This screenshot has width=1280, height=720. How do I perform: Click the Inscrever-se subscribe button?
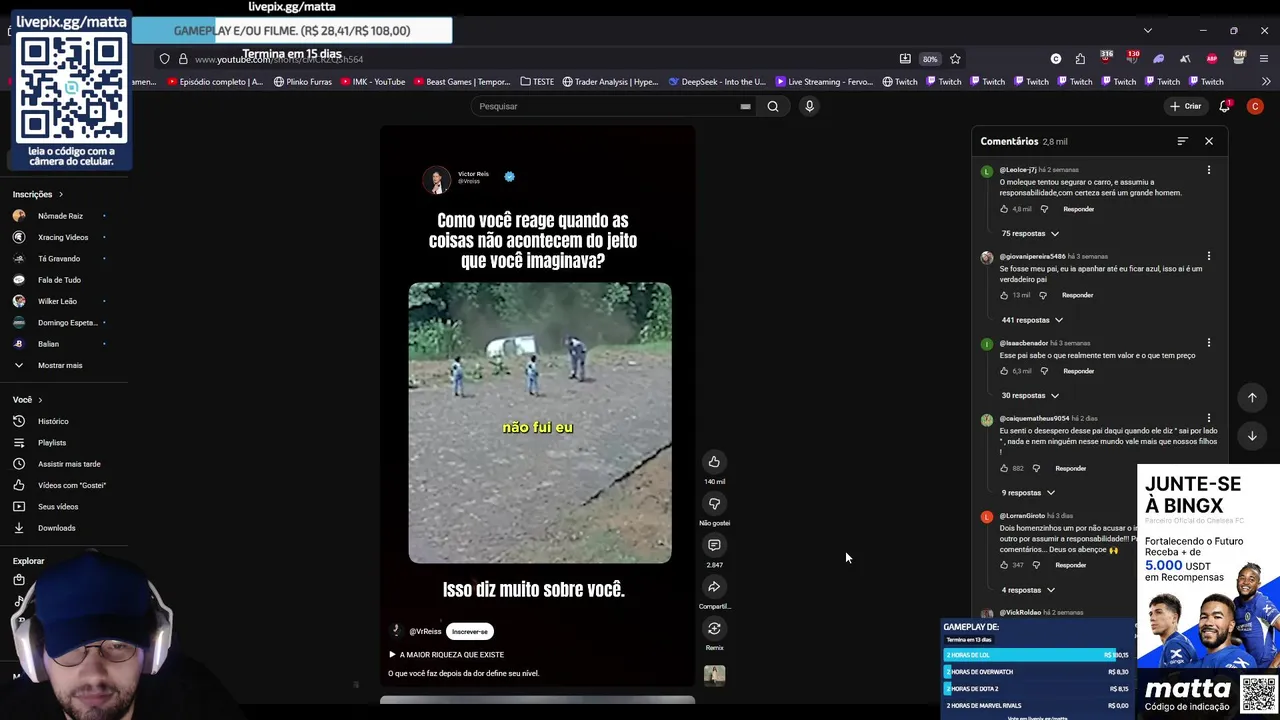click(x=470, y=631)
